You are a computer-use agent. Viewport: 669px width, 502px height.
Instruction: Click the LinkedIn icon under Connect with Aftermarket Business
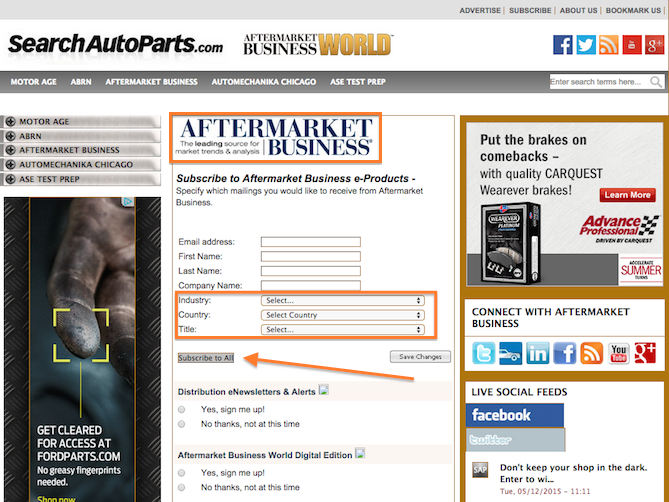[x=538, y=353]
